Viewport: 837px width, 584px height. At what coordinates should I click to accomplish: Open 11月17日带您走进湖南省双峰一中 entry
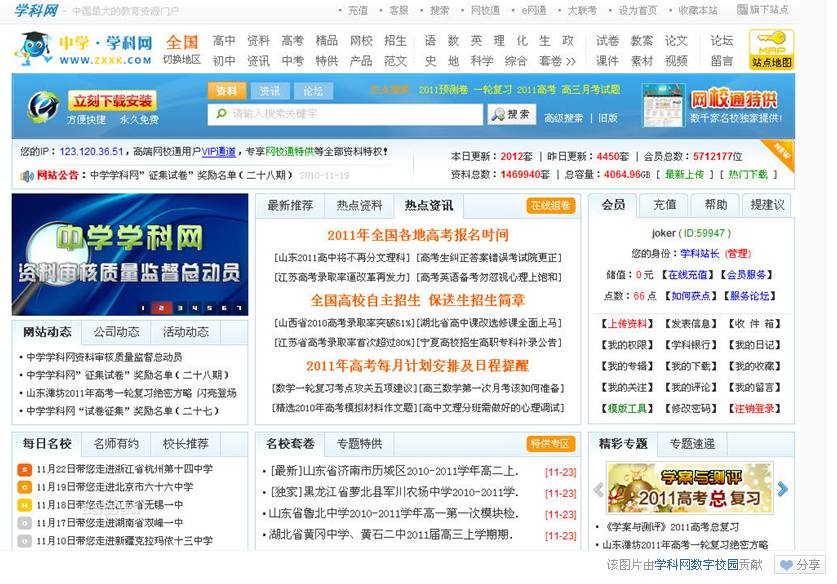point(109,523)
